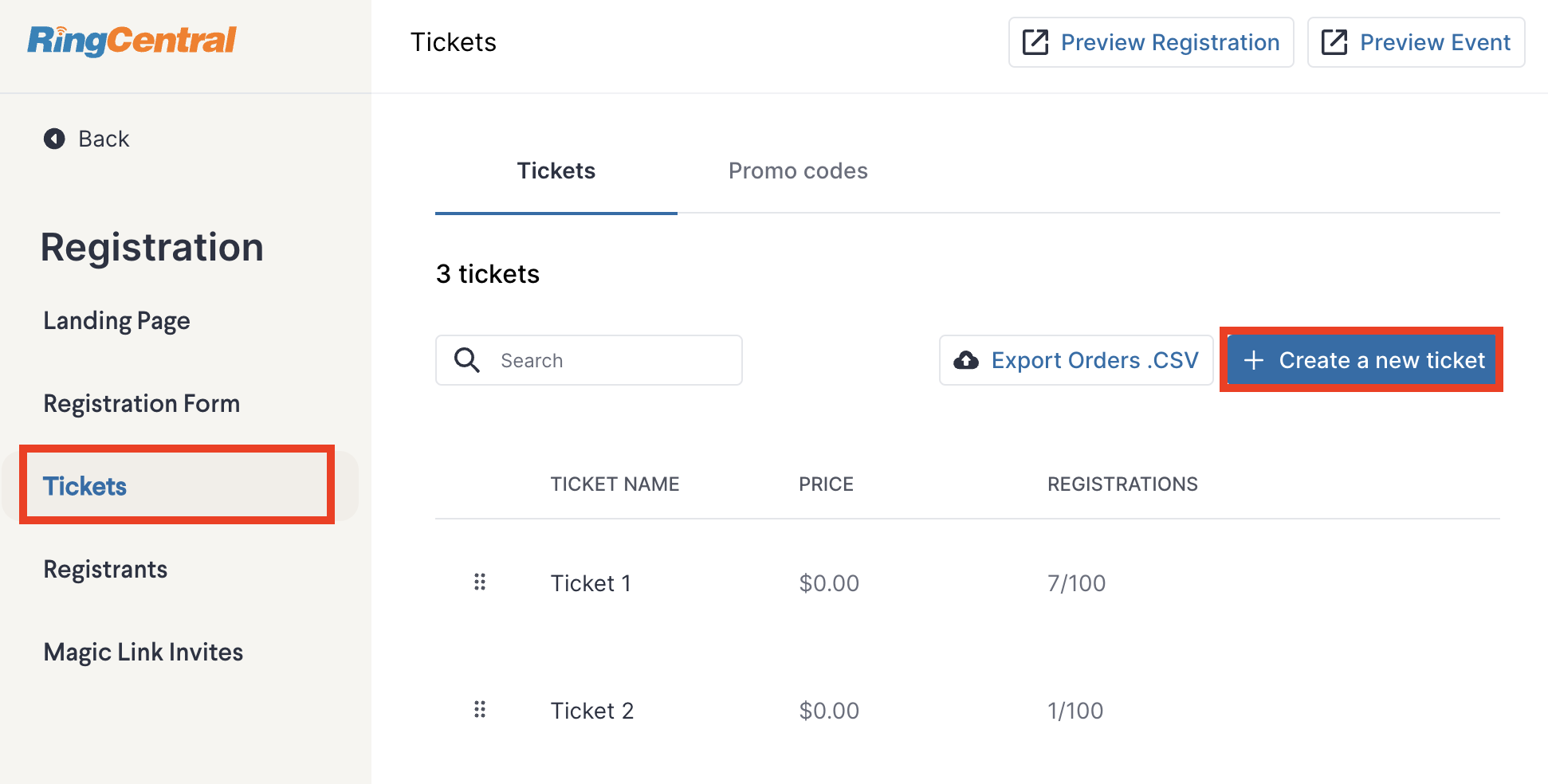Click the Ticket 1 drag handle

[480, 582]
